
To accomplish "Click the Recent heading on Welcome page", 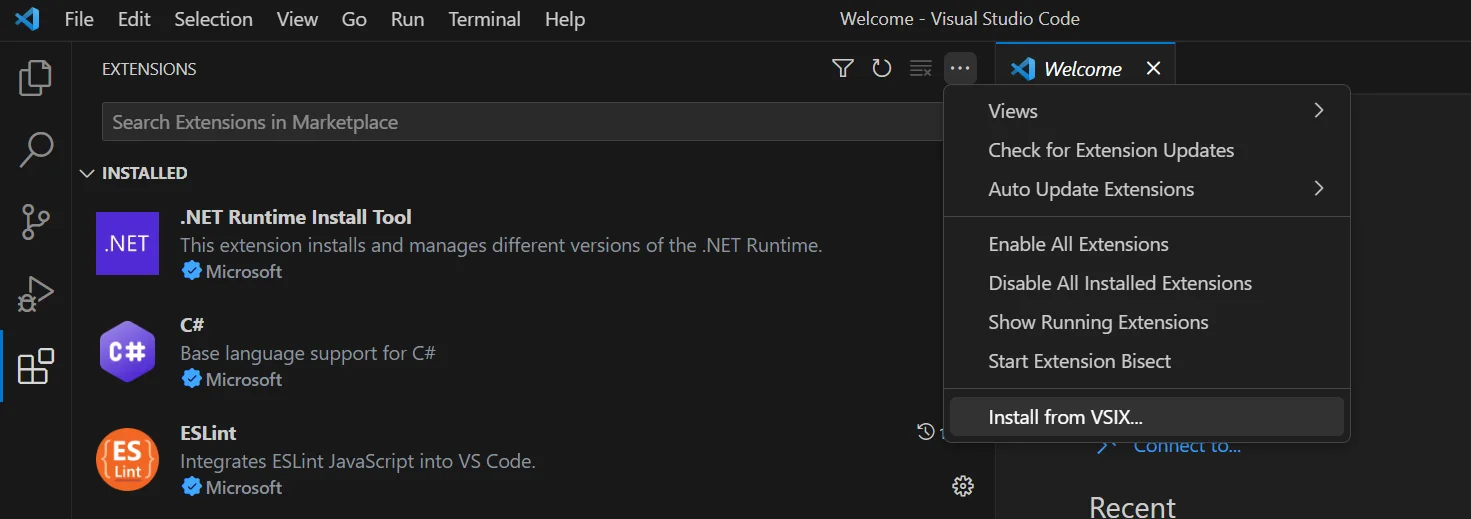I will [1132, 506].
